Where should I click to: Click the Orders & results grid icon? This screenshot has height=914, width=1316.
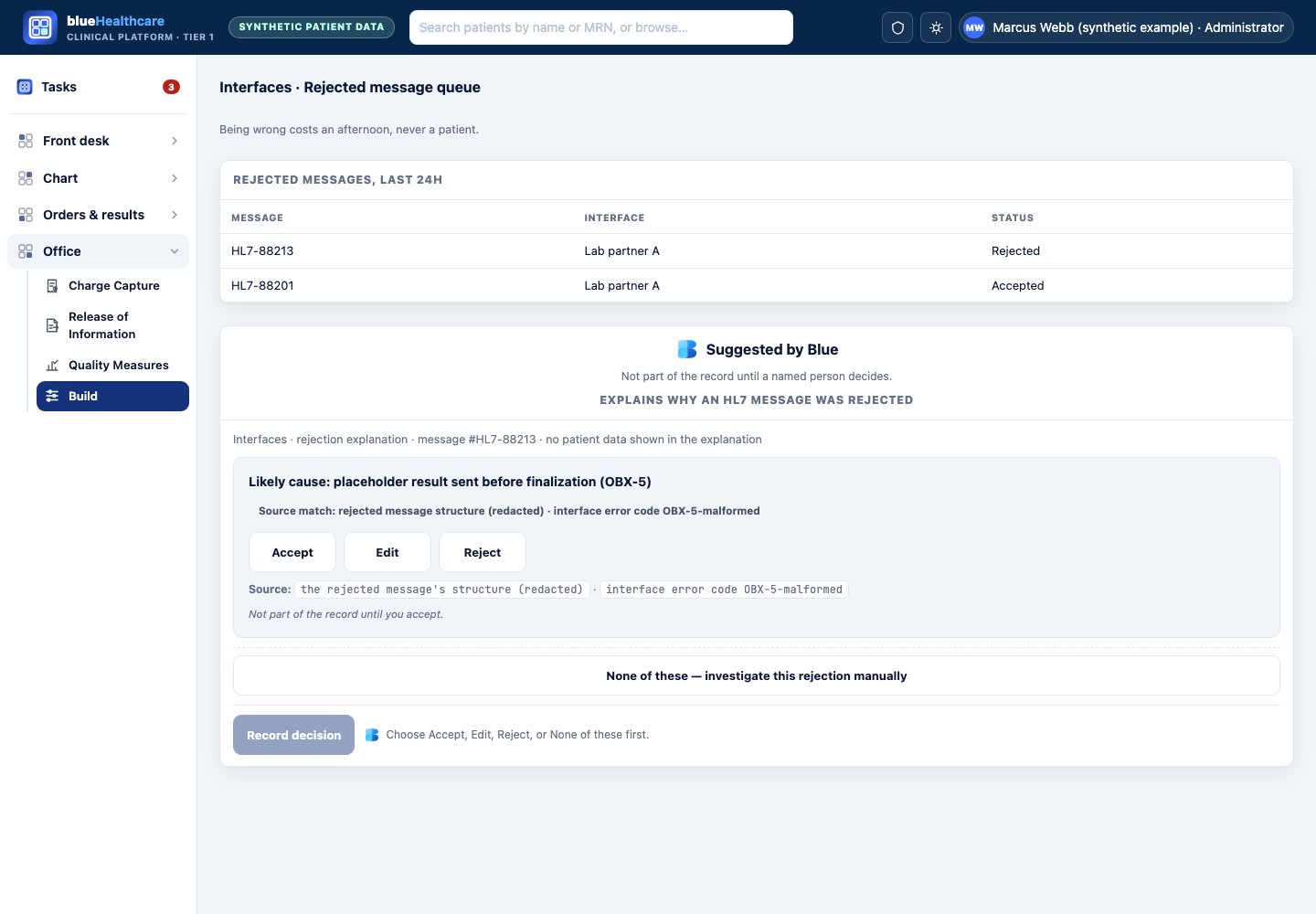tap(26, 215)
